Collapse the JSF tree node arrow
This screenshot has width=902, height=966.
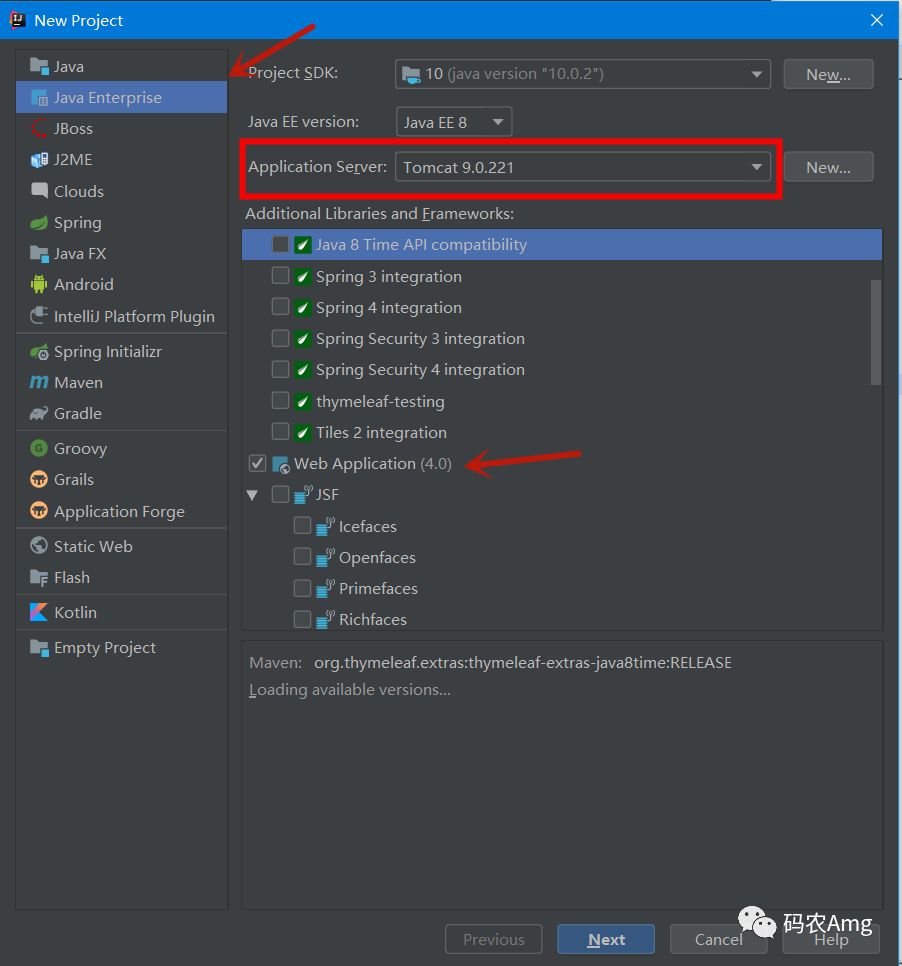252,495
